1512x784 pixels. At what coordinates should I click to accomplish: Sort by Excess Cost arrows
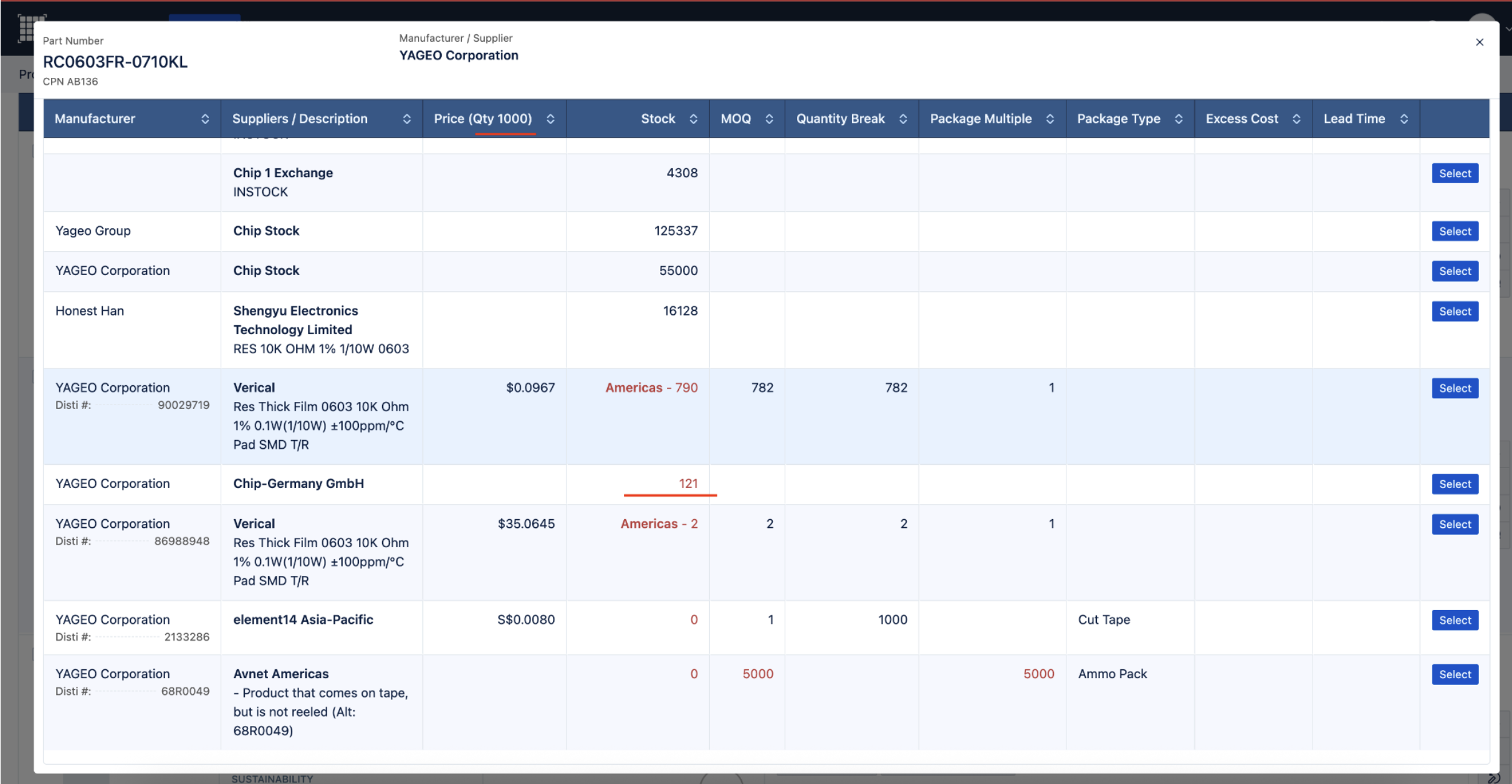(x=1296, y=119)
